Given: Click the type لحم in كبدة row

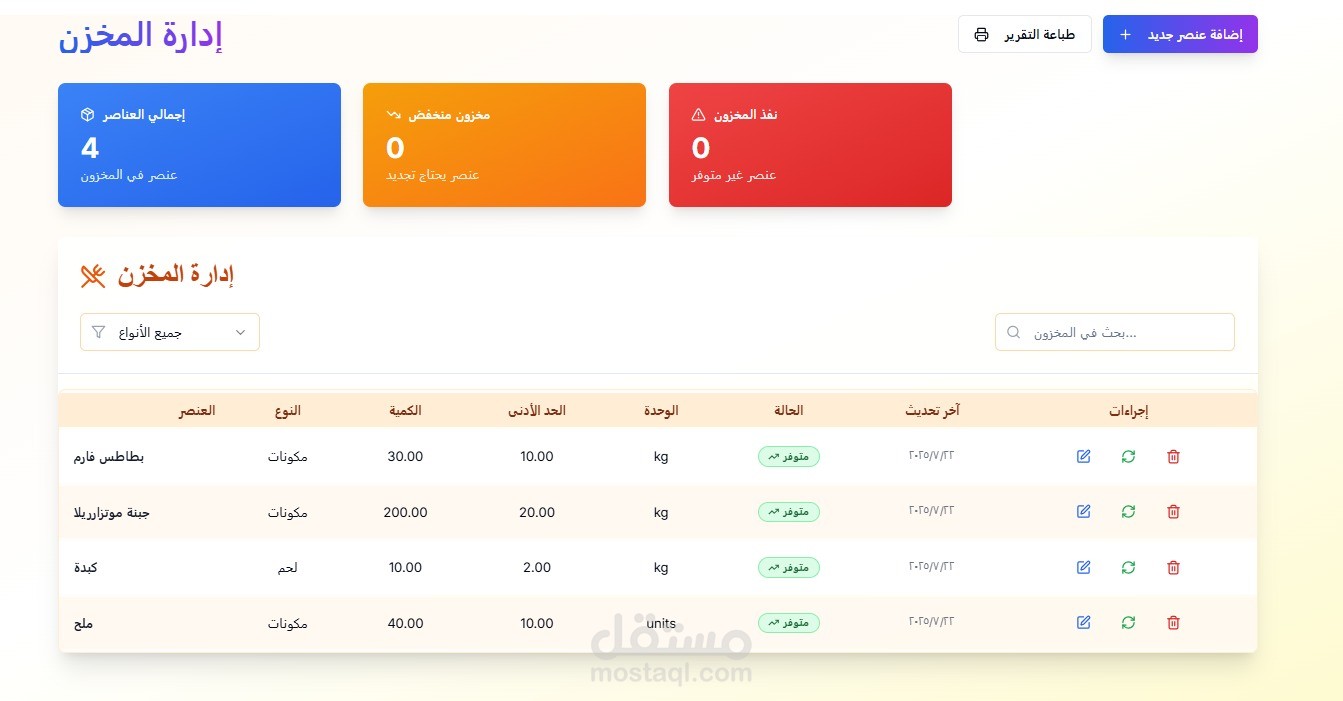Looking at the screenshot, I should [287, 568].
